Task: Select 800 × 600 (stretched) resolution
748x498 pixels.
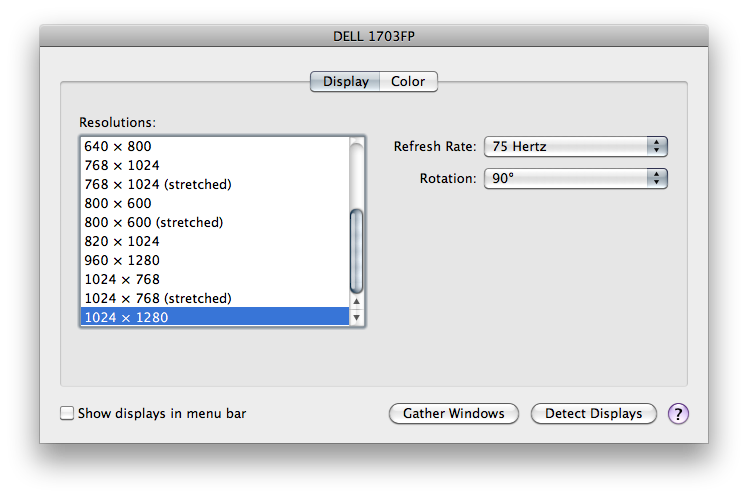Action: [215, 223]
